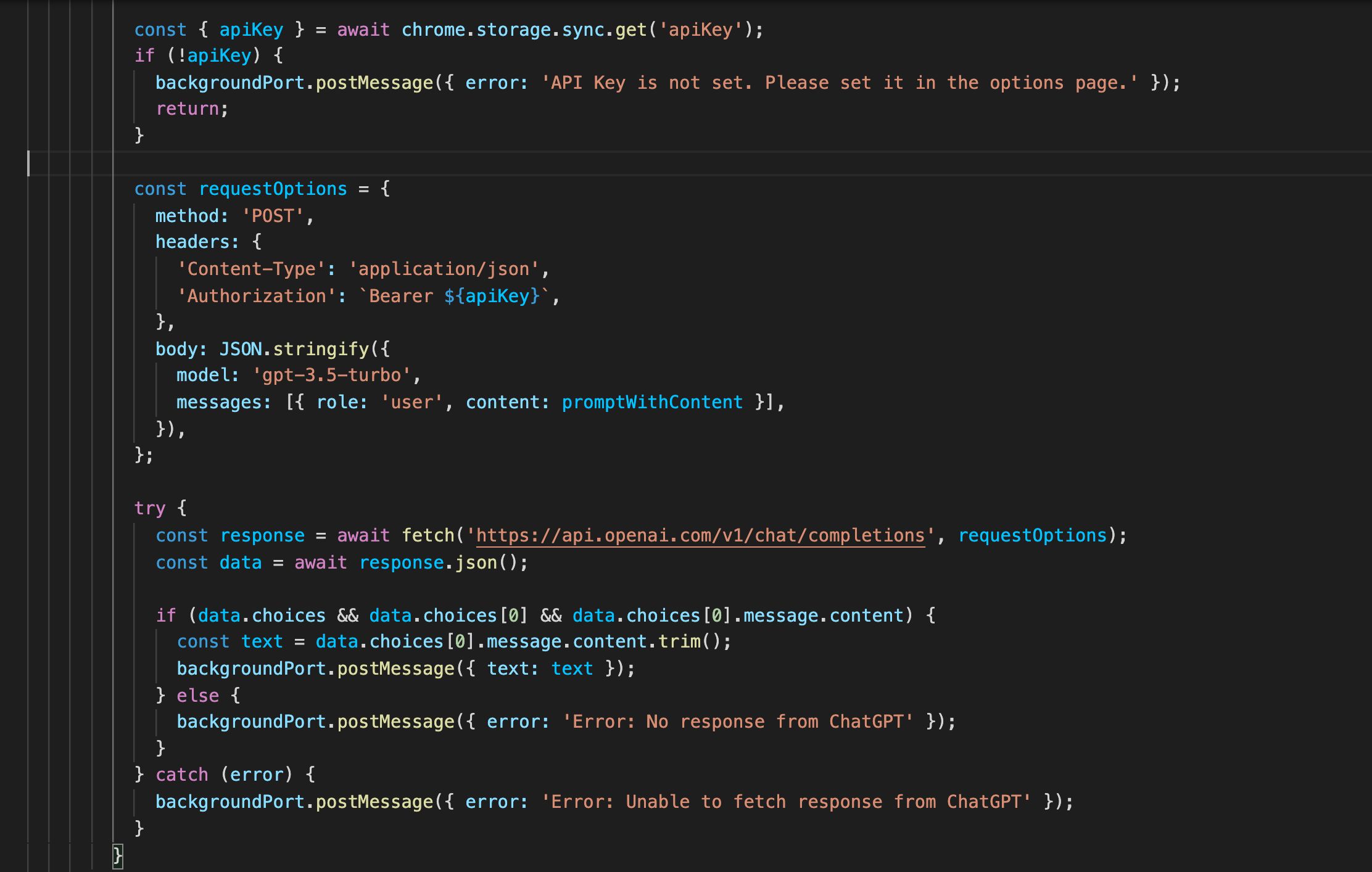Click the 'Authorization' header string

coord(257,296)
